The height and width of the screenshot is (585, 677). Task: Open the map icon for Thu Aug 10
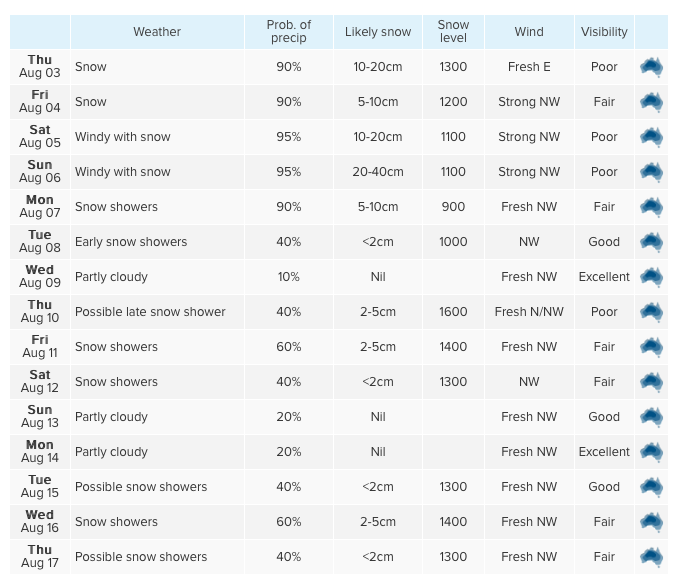pos(651,312)
